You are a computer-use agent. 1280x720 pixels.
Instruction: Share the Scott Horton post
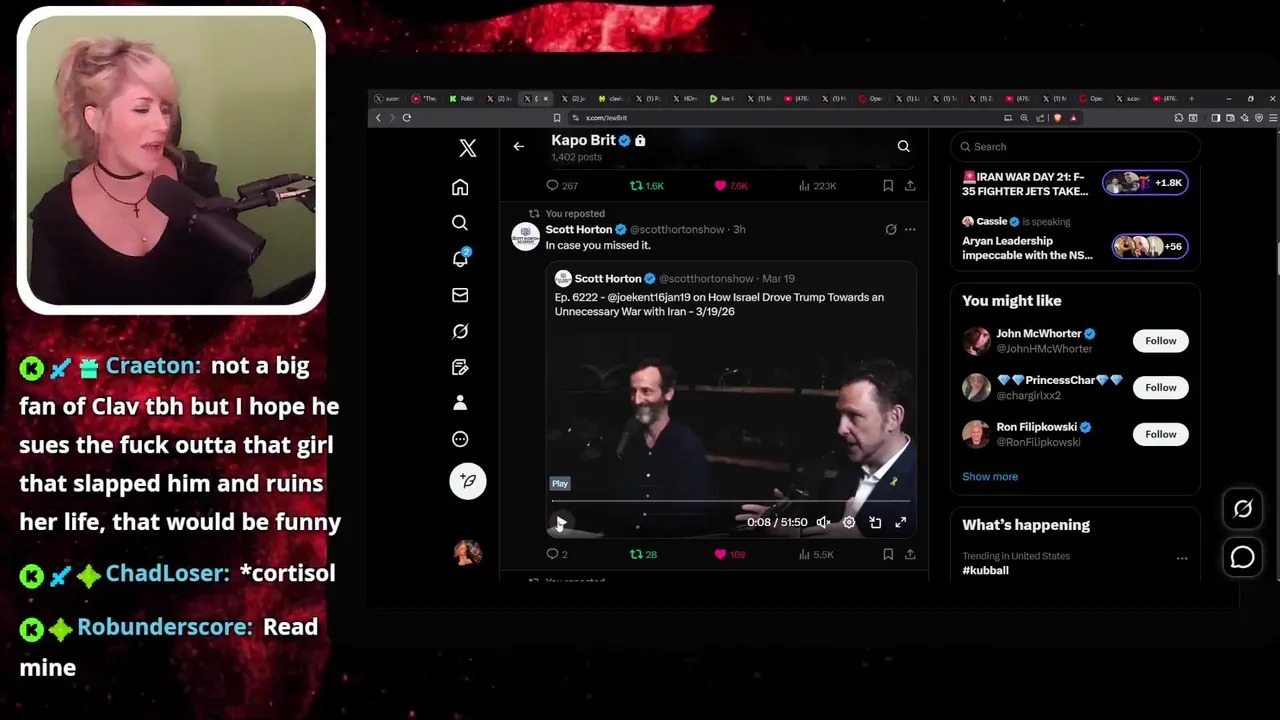click(x=910, y=554)
